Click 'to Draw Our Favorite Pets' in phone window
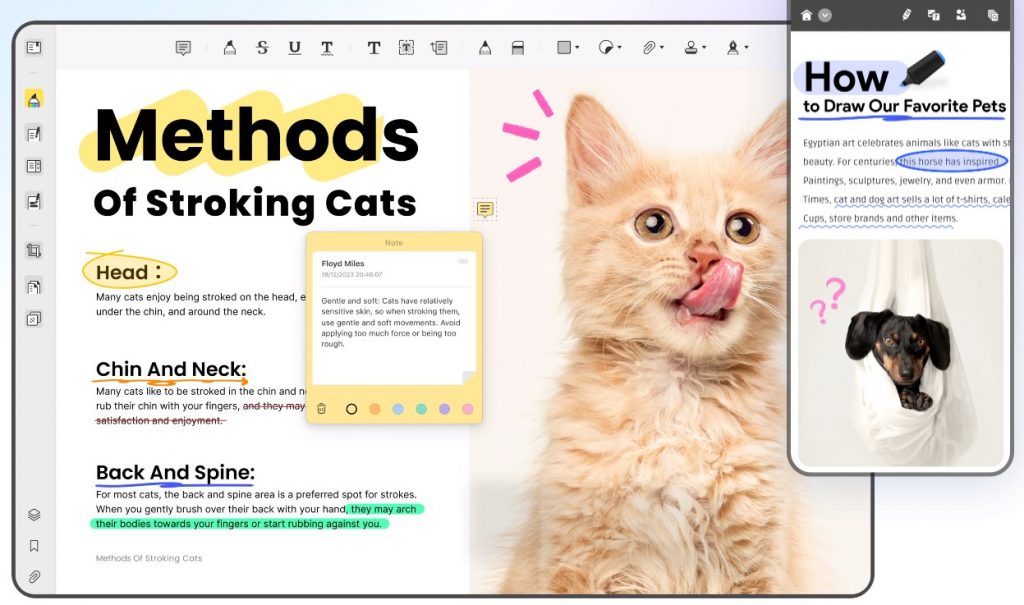This screenshot has height=605, width=1024. click(x=904, y=106)
